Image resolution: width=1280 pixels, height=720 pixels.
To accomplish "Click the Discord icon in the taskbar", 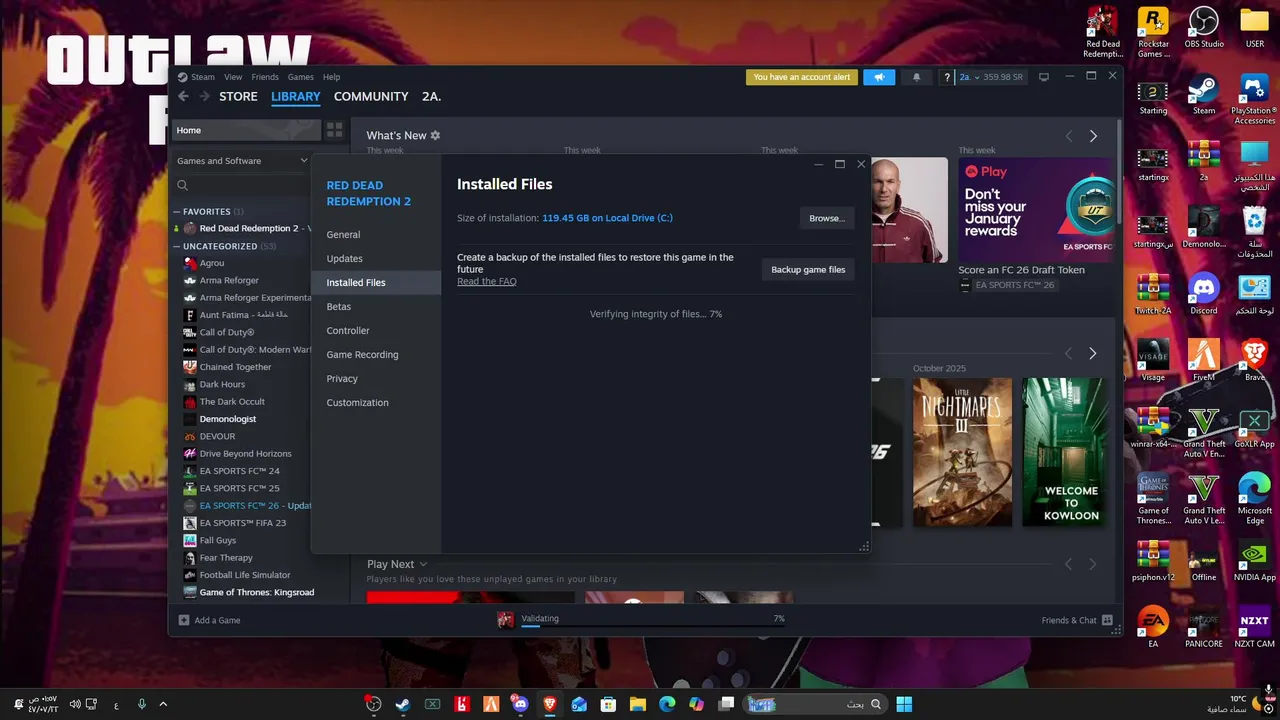I will click(519, 704).
